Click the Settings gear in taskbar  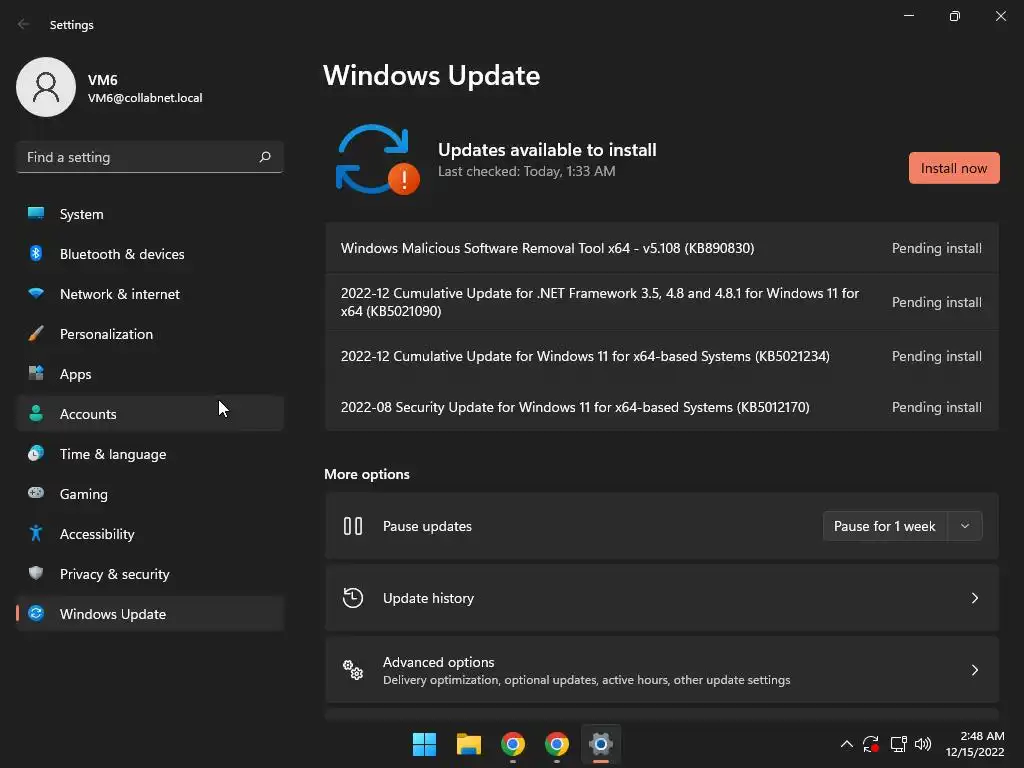601,744
